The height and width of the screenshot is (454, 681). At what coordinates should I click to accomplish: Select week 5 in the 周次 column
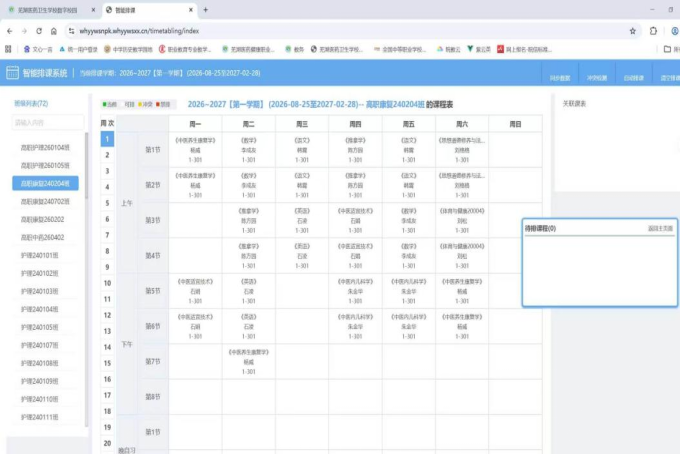click(x=107, y=203)
